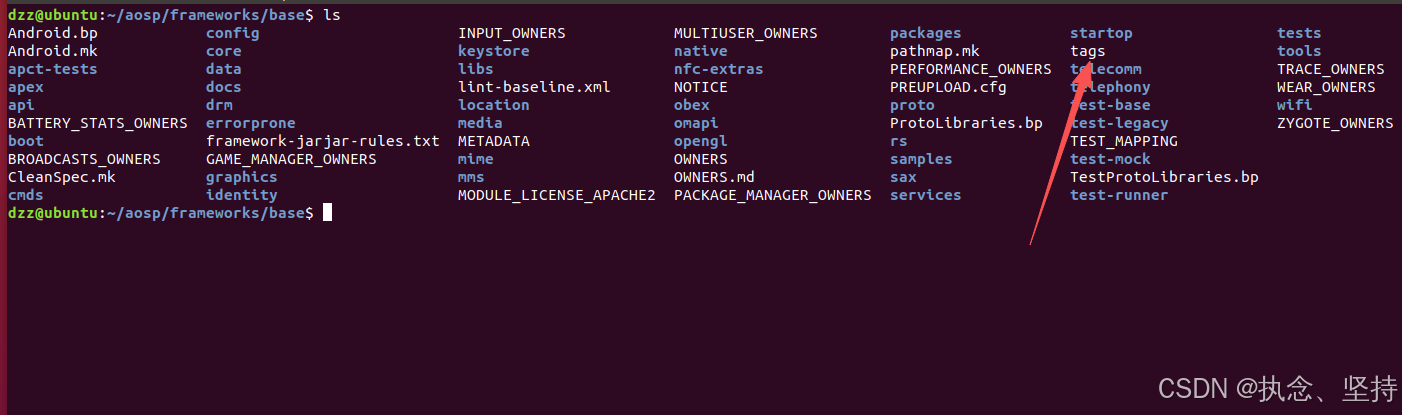Select the identity directory name

coord(242,195)
